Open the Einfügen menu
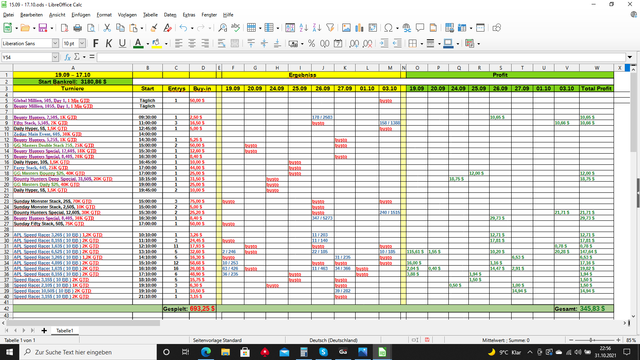This screenshot has height=360, width=640. click(x=81, y=15)
